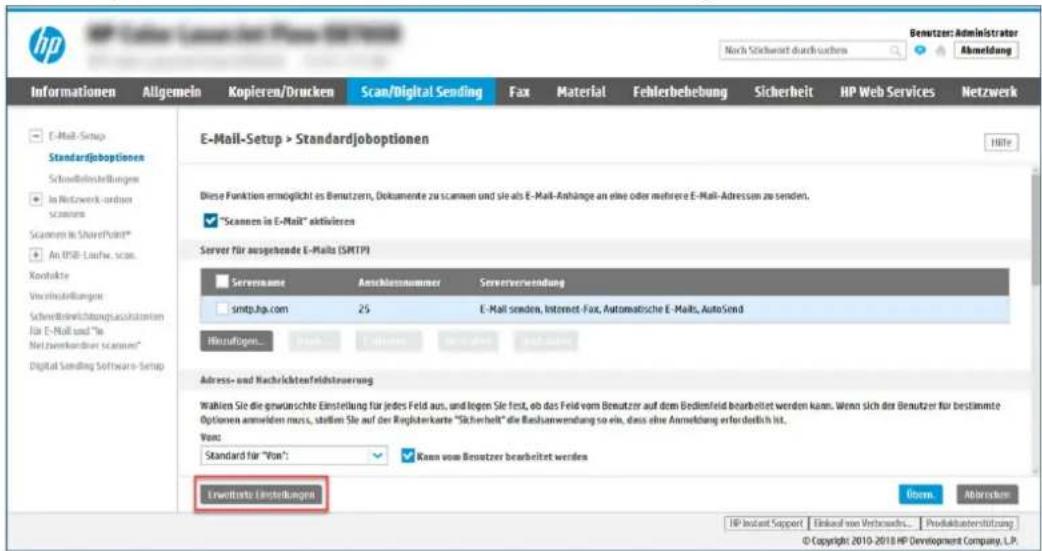This screenshot has width=1042, height=551.
Task: Toggle the "Scannen in E-Mail" aktivieren checkbox
Action: tap(209, 221)
